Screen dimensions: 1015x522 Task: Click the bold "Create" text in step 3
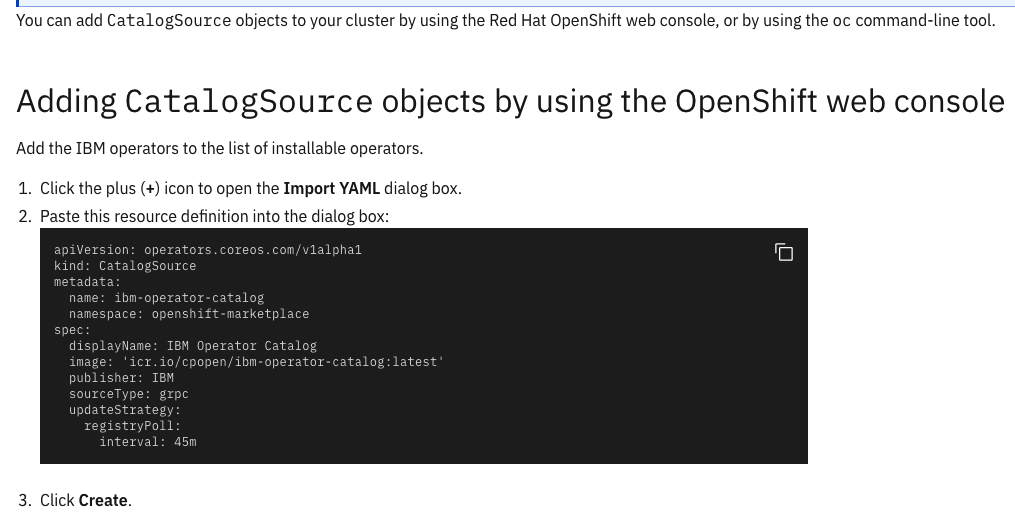[103, 500]
